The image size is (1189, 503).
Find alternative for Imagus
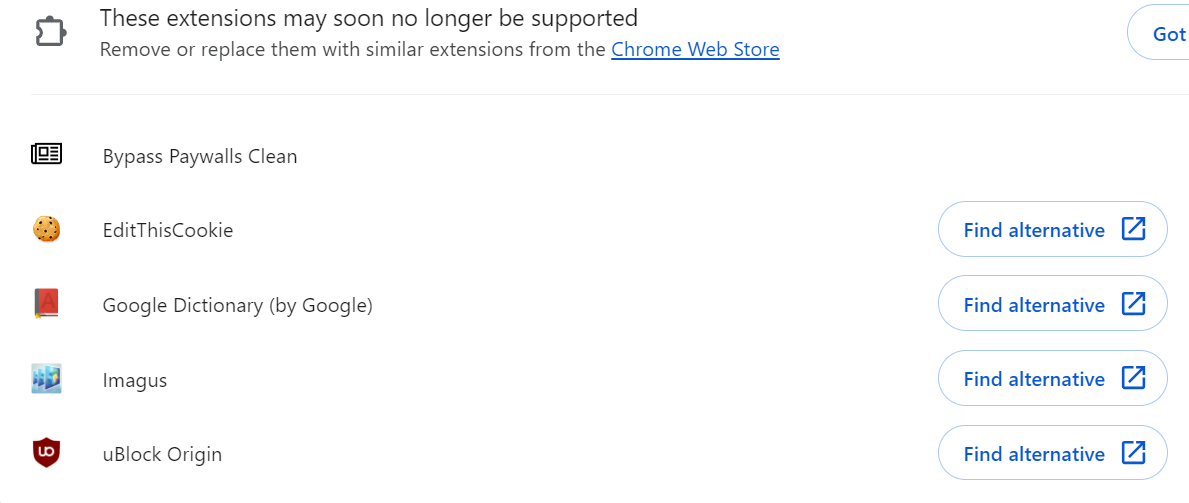[1034, 379]
